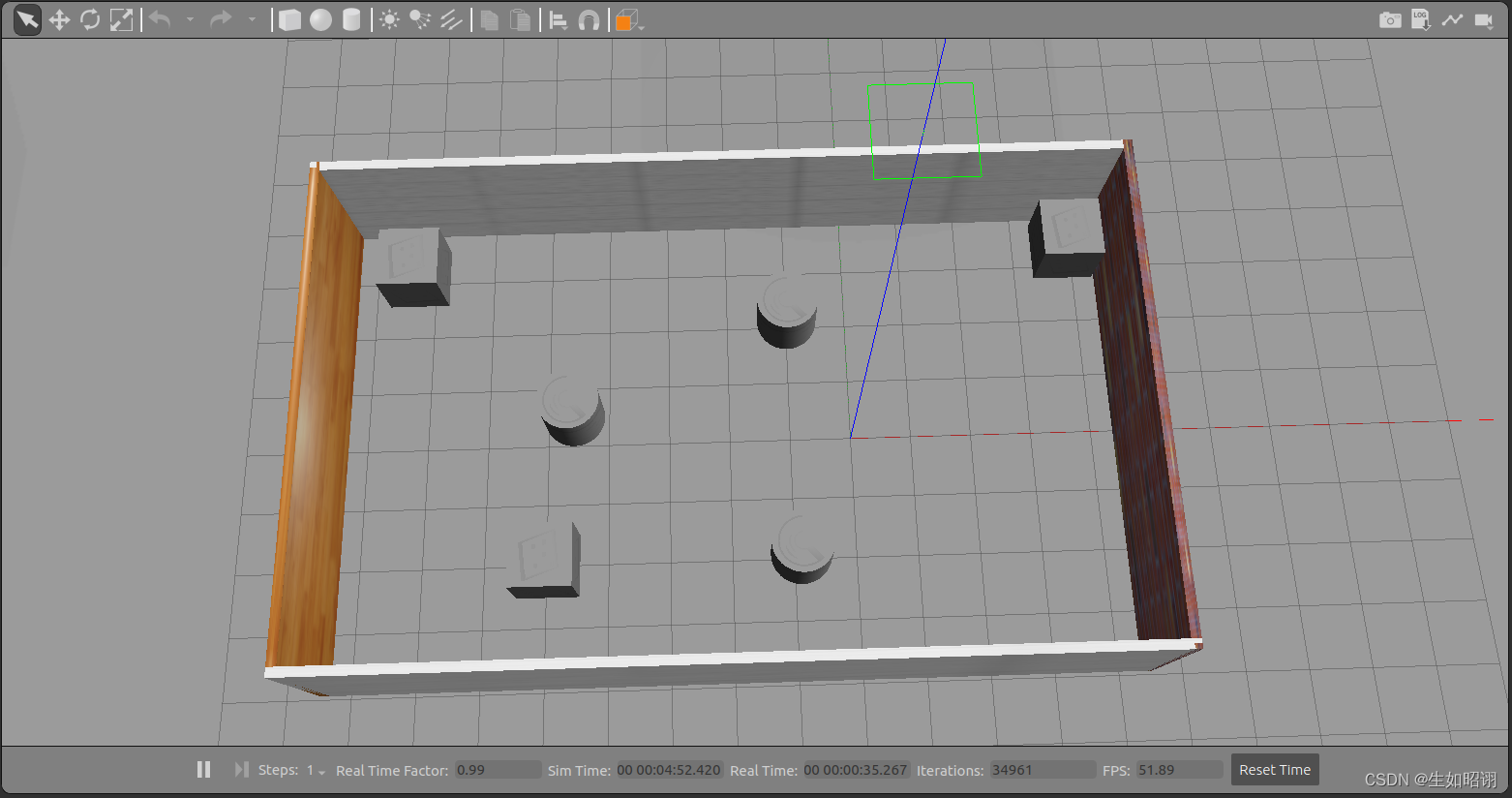Select the cylinder nearest the front wall
The height and width of the screenshot is (798, 1512).
click(x=801, y=547)
